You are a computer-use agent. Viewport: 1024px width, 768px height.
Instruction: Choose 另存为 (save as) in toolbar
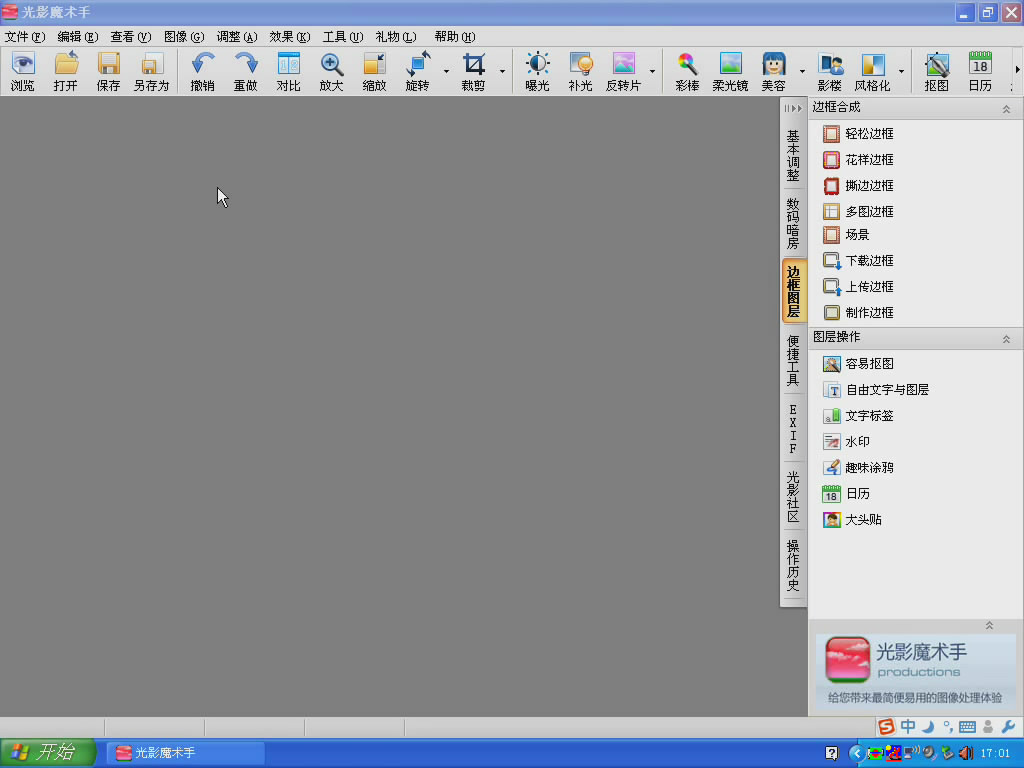click(x=152, y=71)
